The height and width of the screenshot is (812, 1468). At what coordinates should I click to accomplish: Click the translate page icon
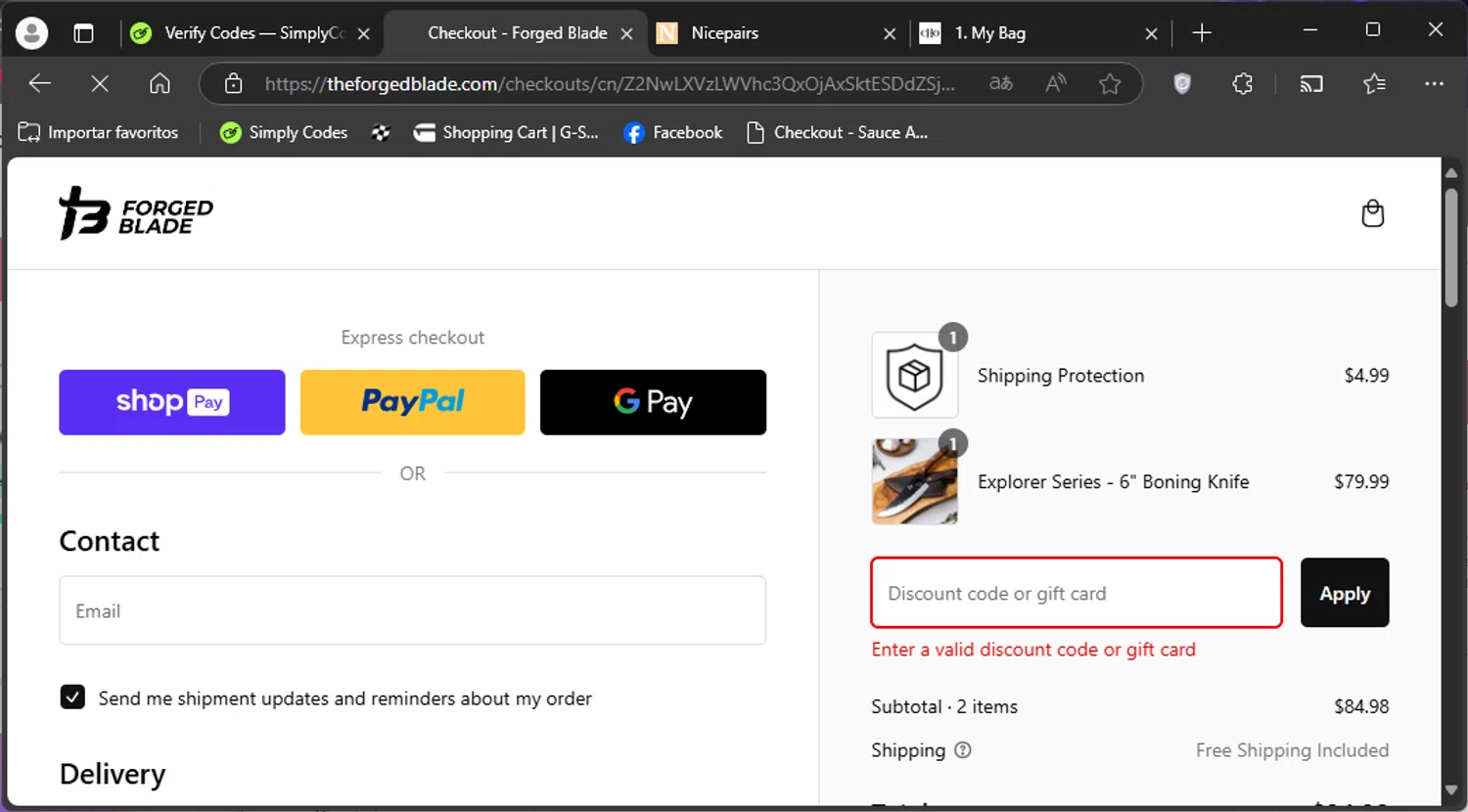coord(1001,84)
